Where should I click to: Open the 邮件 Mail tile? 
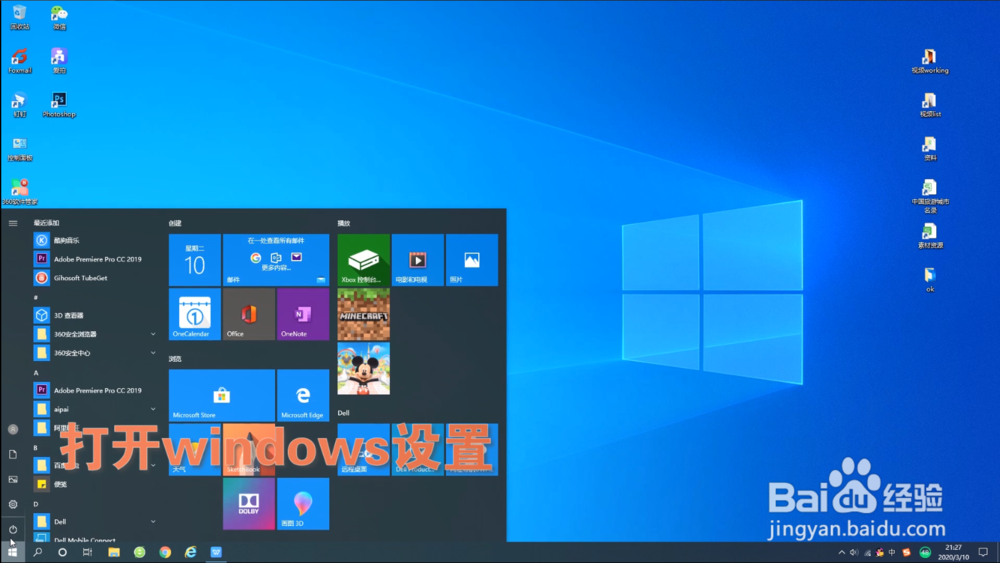pos(276,260)
